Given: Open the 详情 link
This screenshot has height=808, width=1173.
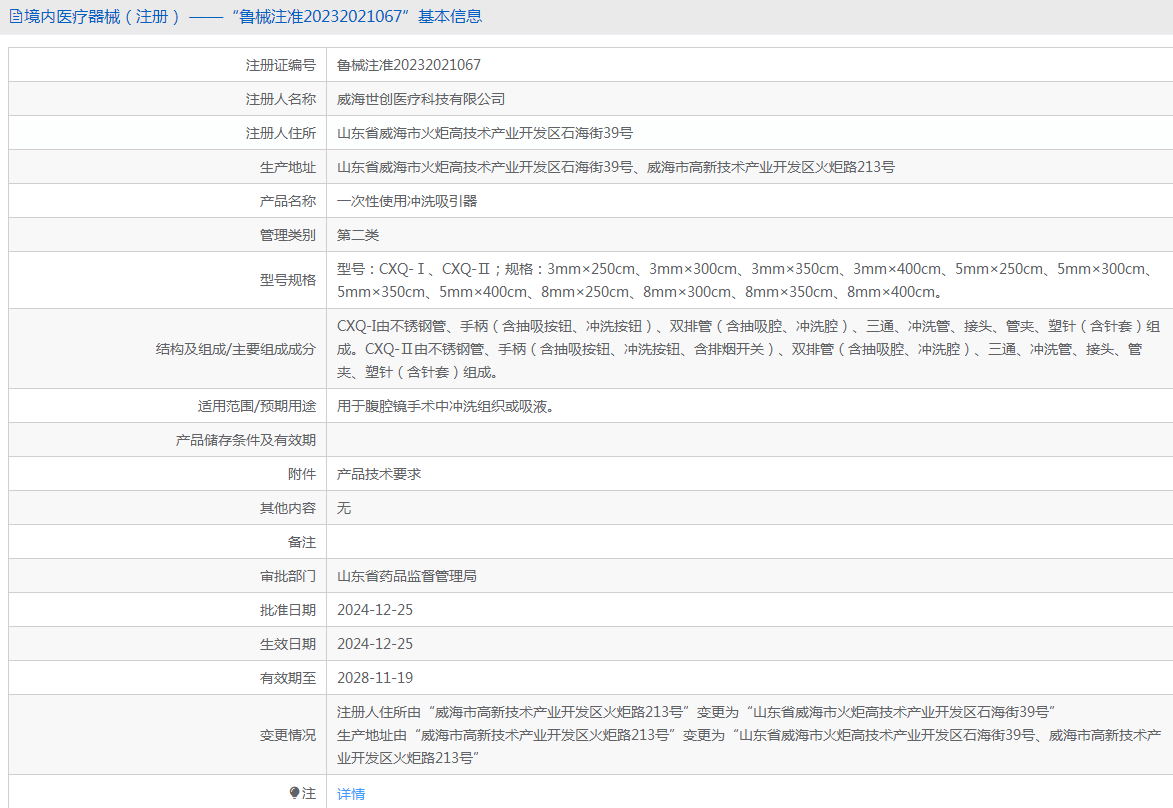Looking at the screenshot, I should (x=351, y=794).
